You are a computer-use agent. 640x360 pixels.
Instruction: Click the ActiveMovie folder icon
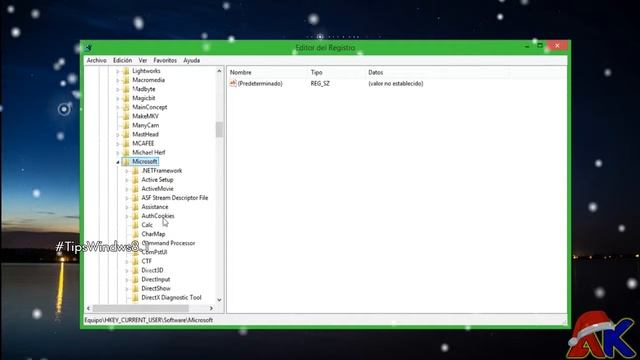135,189
